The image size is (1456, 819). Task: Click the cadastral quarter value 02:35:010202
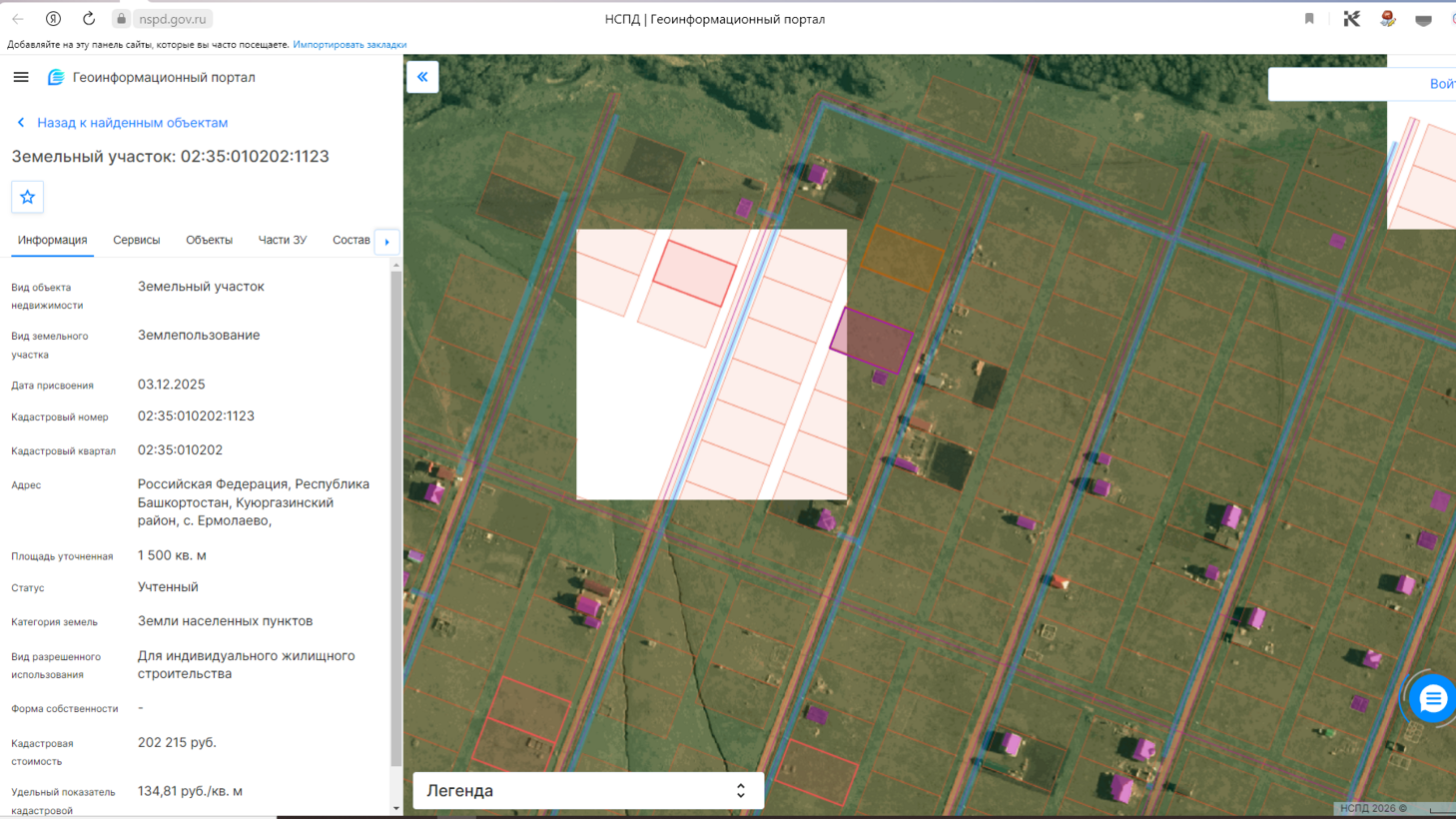(x=180, y=450)
